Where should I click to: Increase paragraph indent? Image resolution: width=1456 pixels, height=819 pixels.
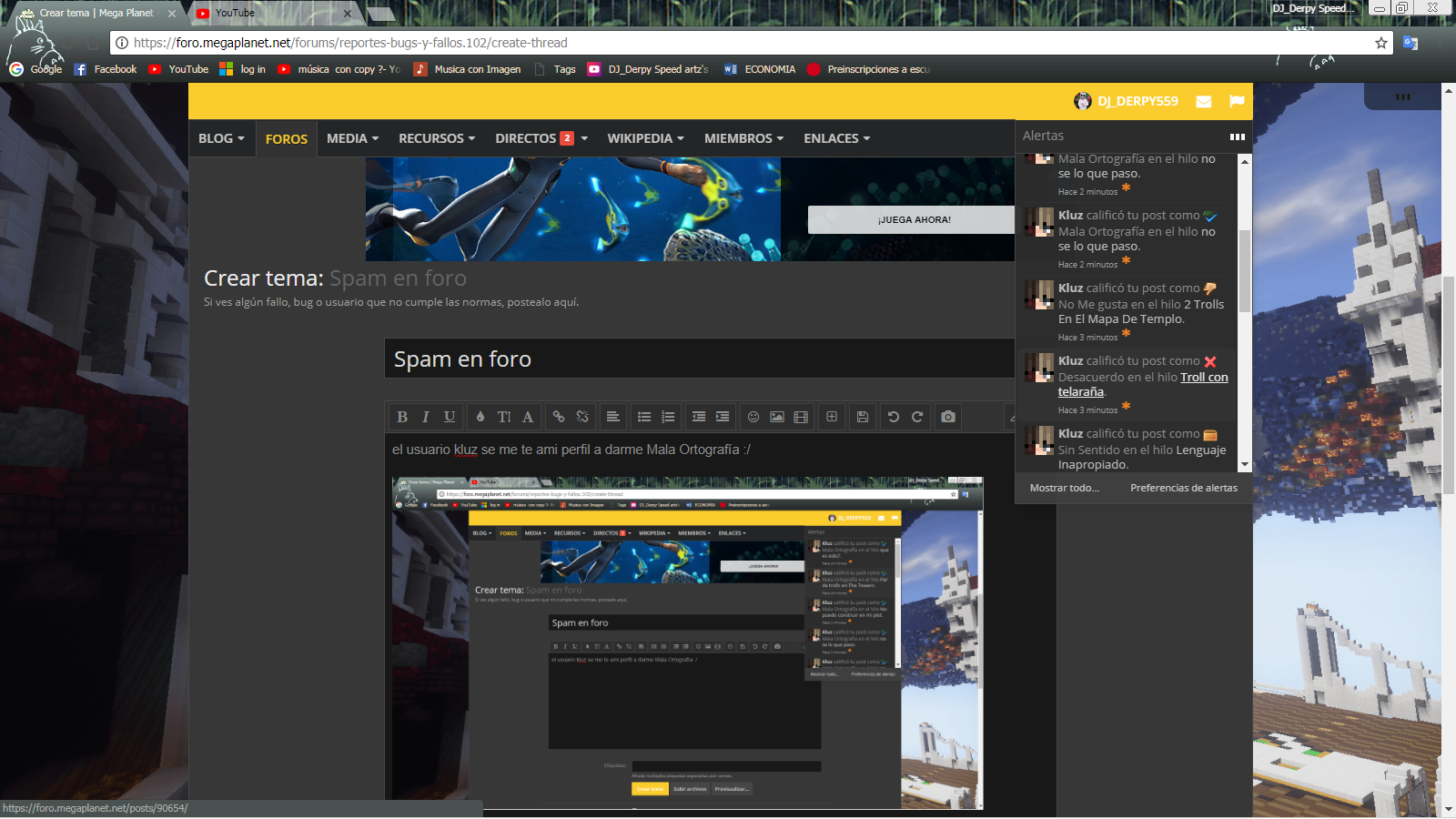point(723,417)
